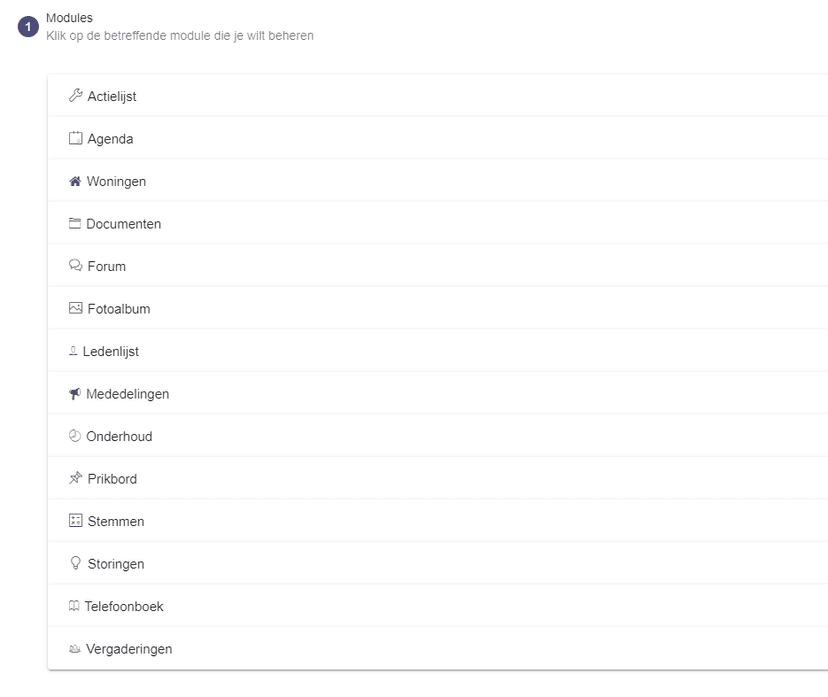
Task: Select the ballot icon next to Stemmen
Action: [75, 521]
